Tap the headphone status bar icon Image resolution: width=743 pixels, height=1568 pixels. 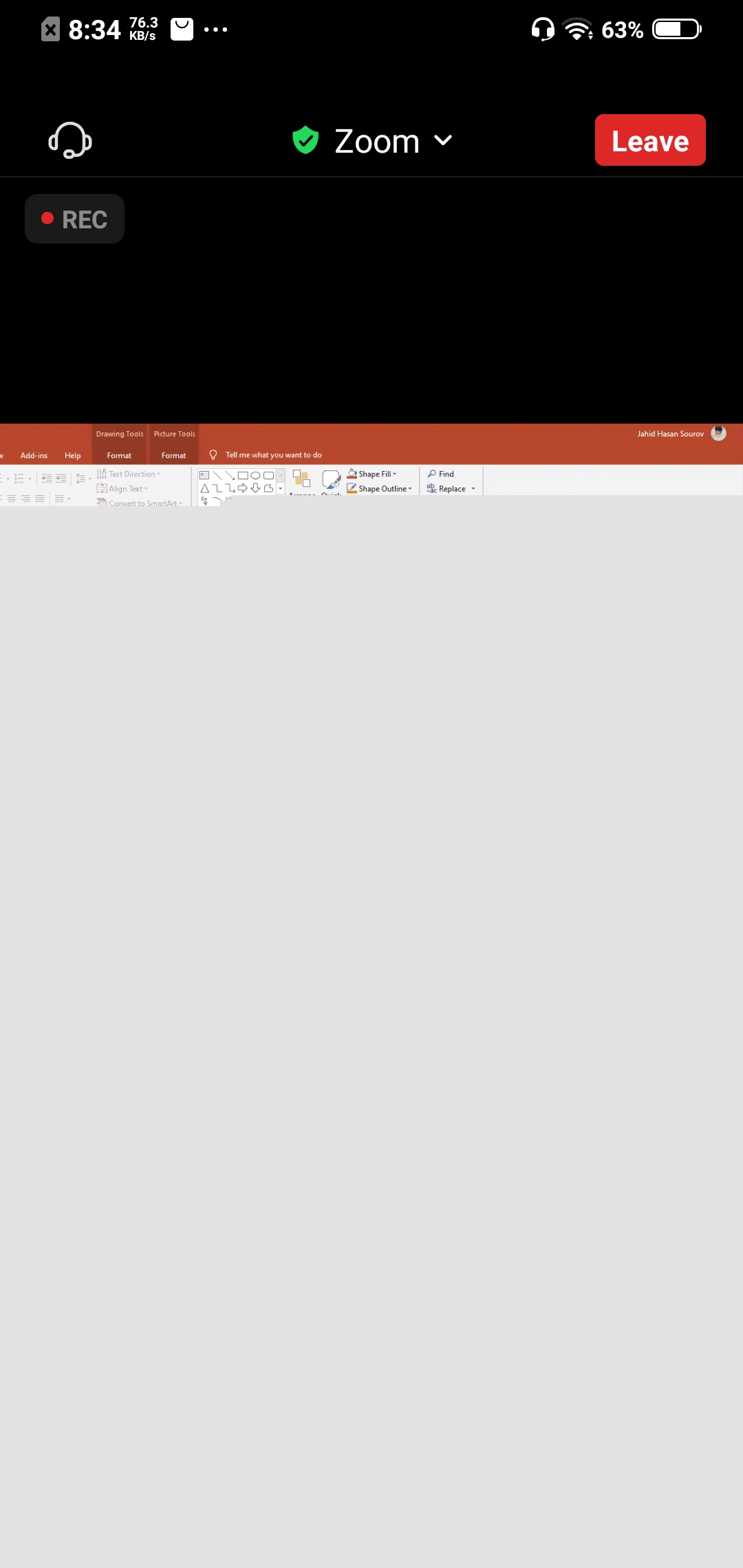tap(543, 29)
